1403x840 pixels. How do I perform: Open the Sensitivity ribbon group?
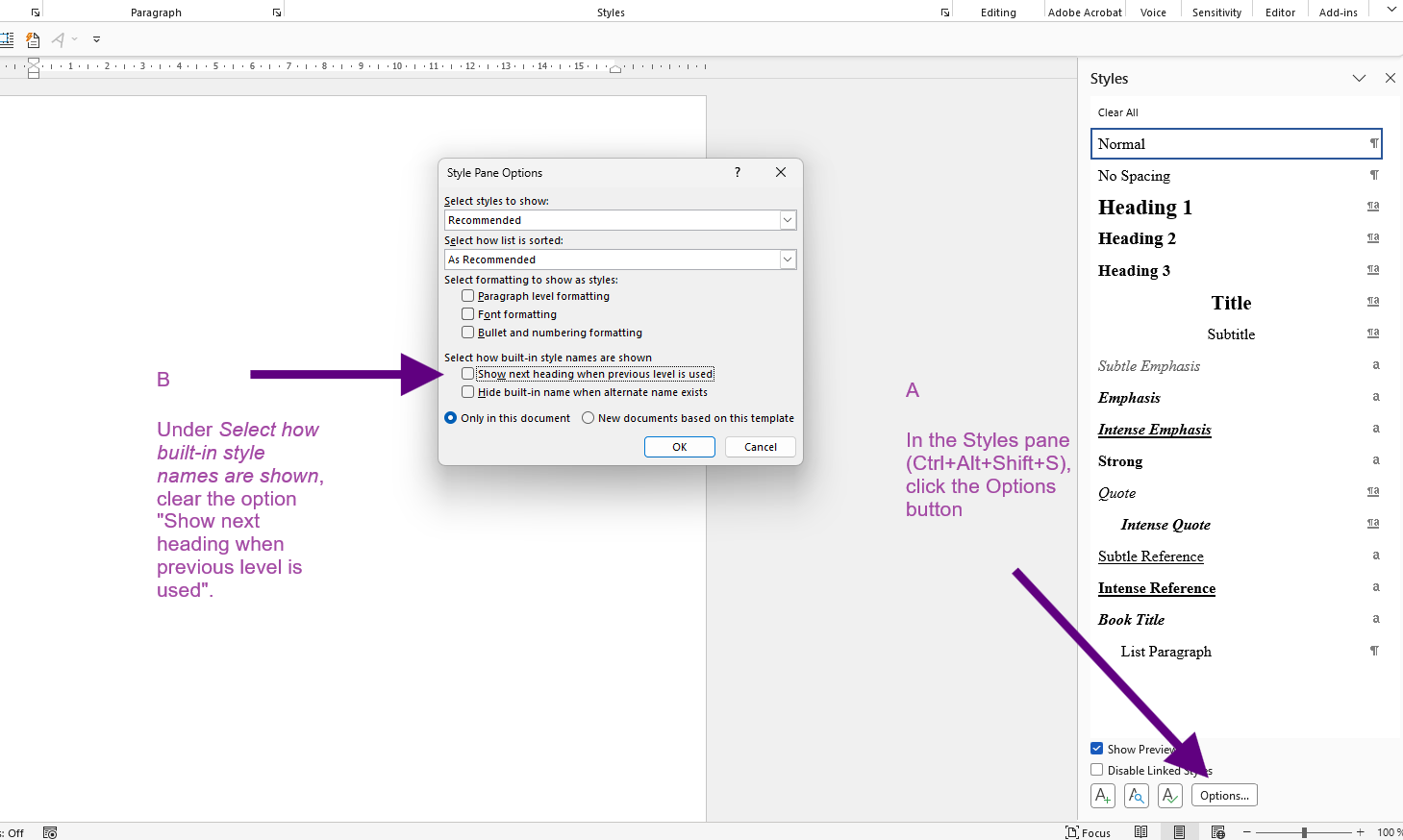pyautogui.click(x=1216, y=12)
